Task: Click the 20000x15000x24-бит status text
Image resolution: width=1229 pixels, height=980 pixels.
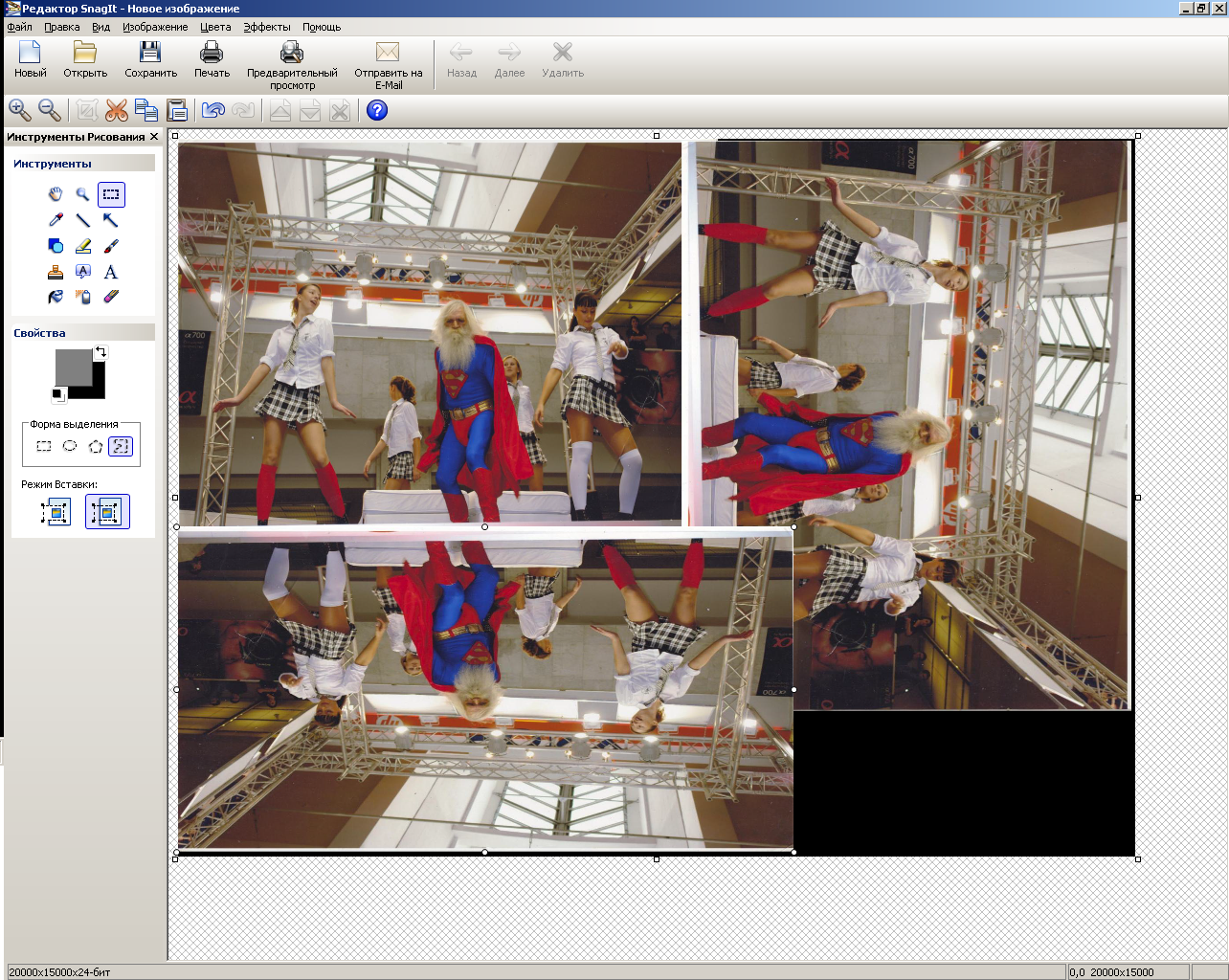Action: click(59, 972)
